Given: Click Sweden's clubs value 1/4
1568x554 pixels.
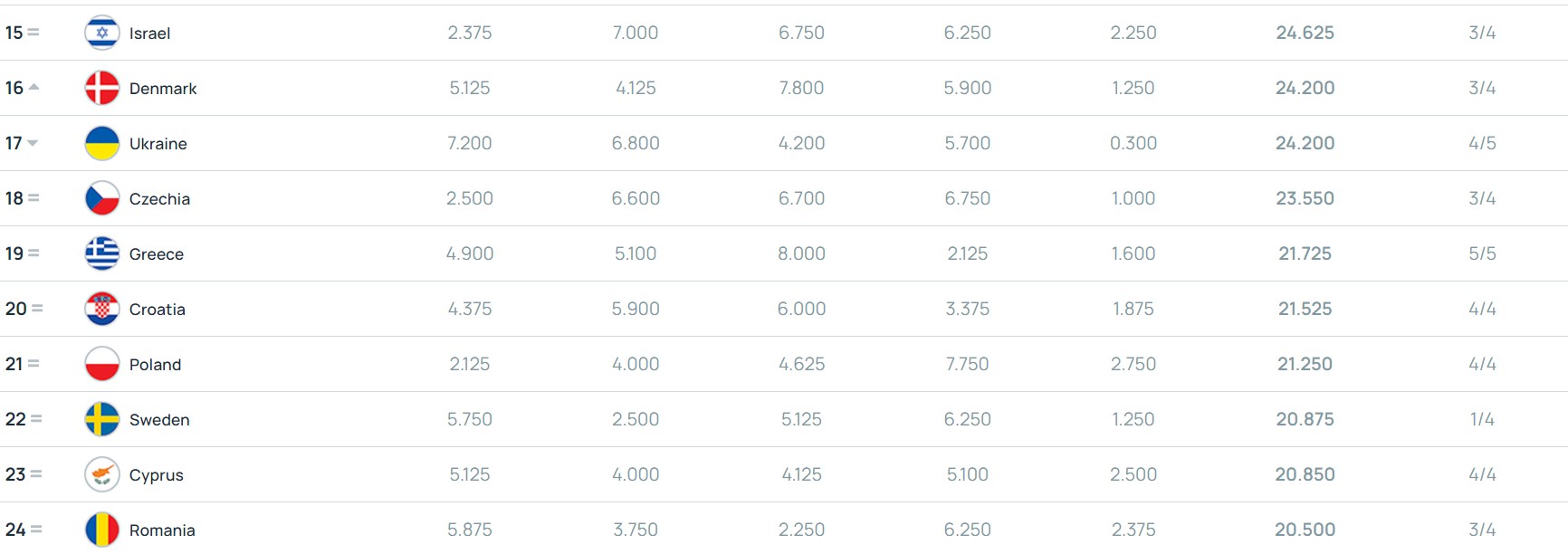Looking at the screenshot, I should click(1482, 419).
